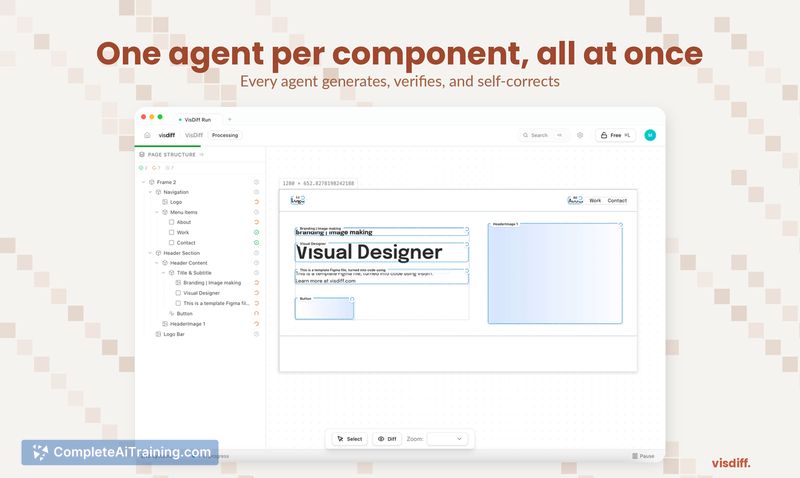800x478 pixels.
Task: Select the HeaderImage 1 tree item
Action: click(x=187, y=324)
